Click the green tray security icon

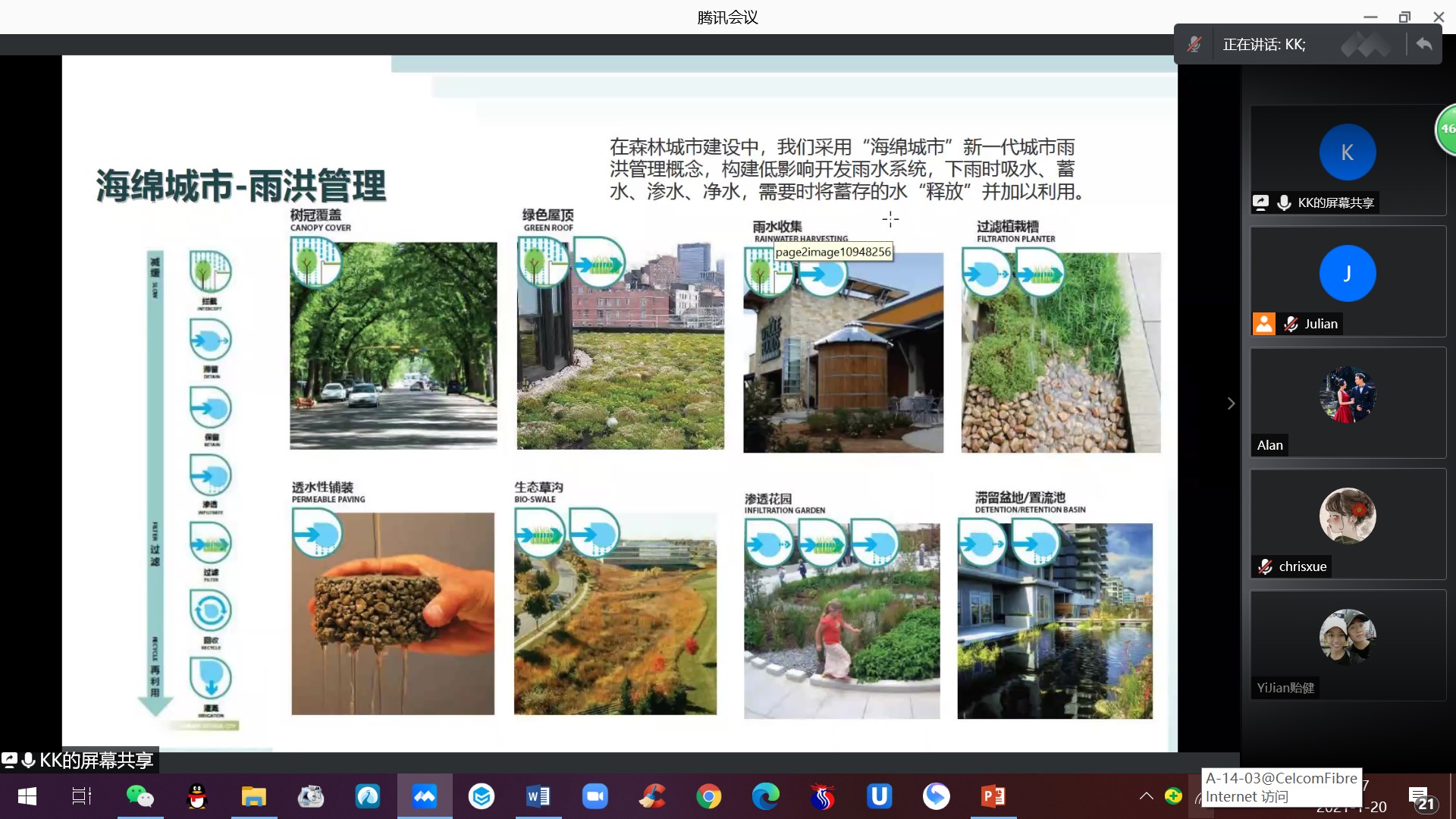pyautogui.click(x=1174, y=796)
